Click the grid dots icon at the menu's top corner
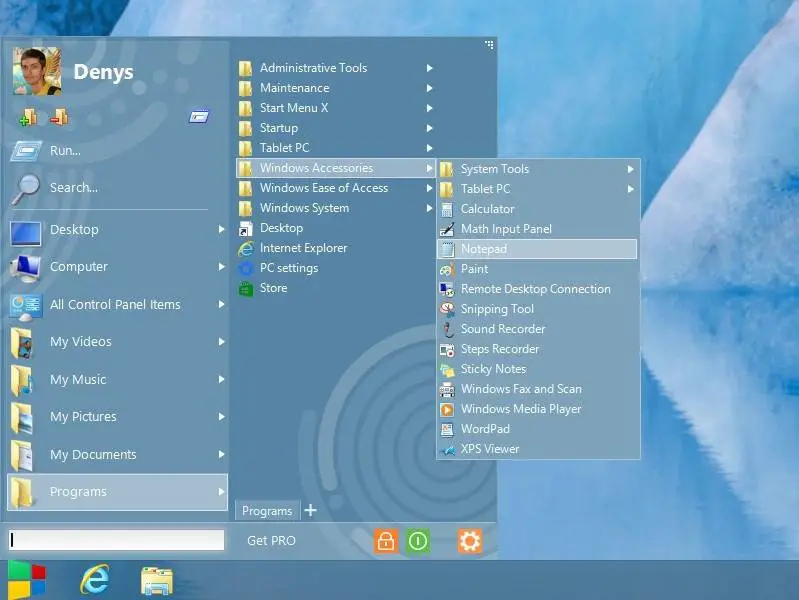Viewport: 799px width, 600px height. tap(489, 45)
